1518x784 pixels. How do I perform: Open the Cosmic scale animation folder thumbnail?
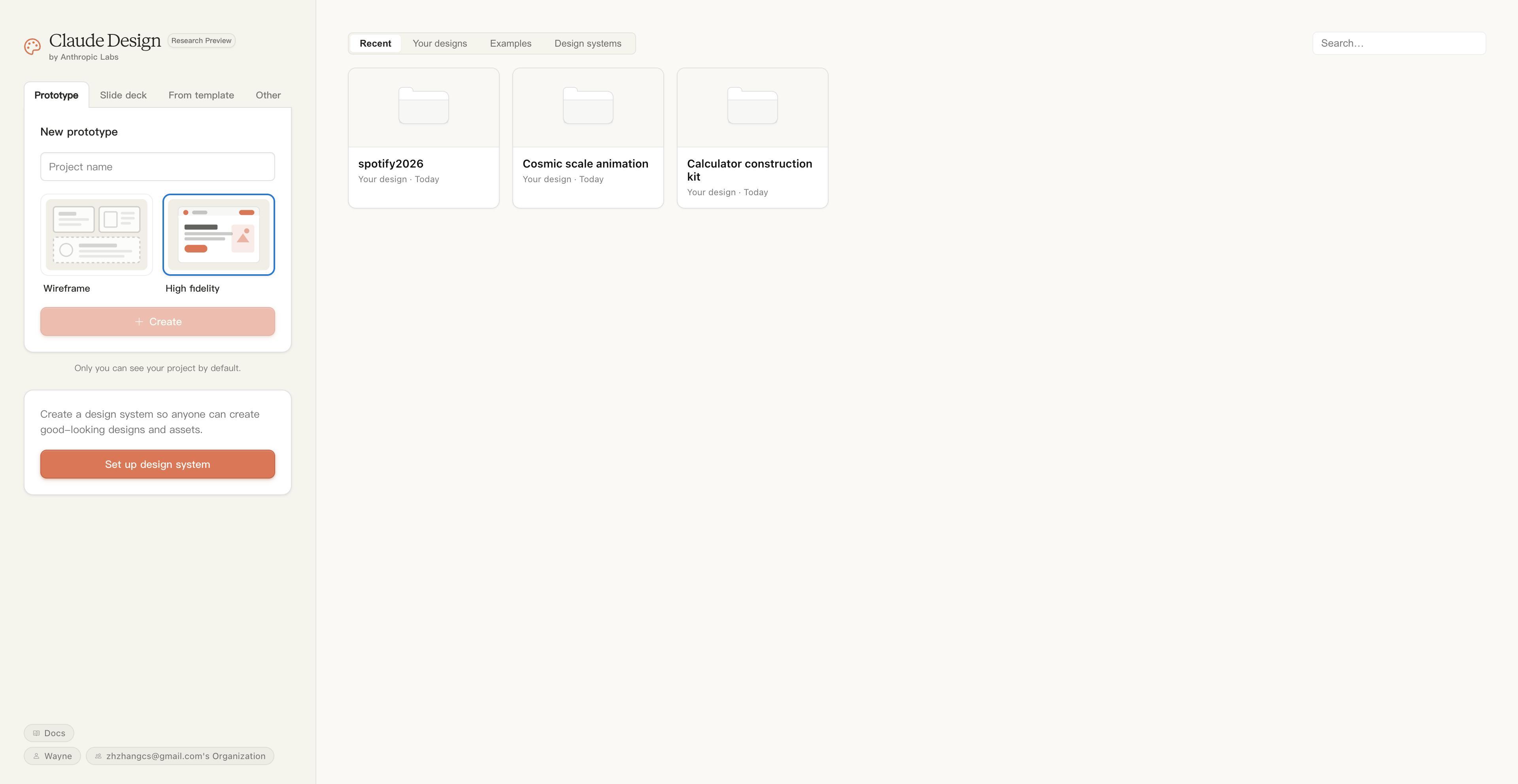coord(587,106)
